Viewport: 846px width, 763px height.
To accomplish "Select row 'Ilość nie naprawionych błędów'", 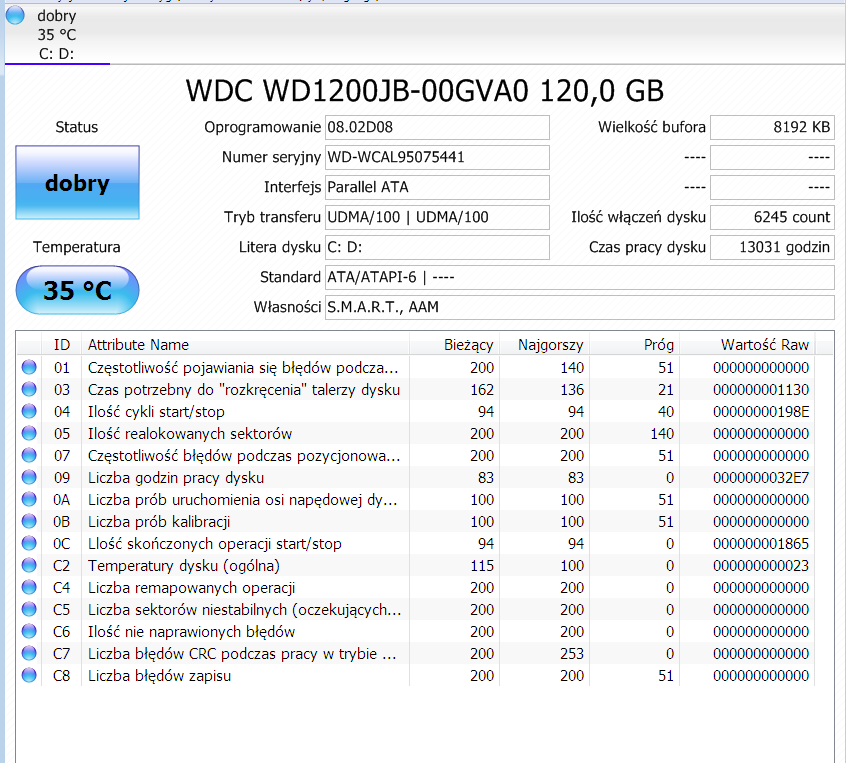I will click(x=416, y=631).
